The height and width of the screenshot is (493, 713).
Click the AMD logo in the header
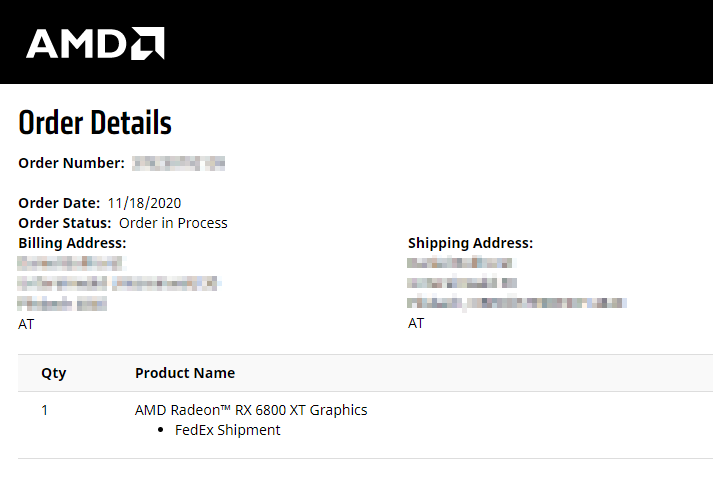point(95,42)
